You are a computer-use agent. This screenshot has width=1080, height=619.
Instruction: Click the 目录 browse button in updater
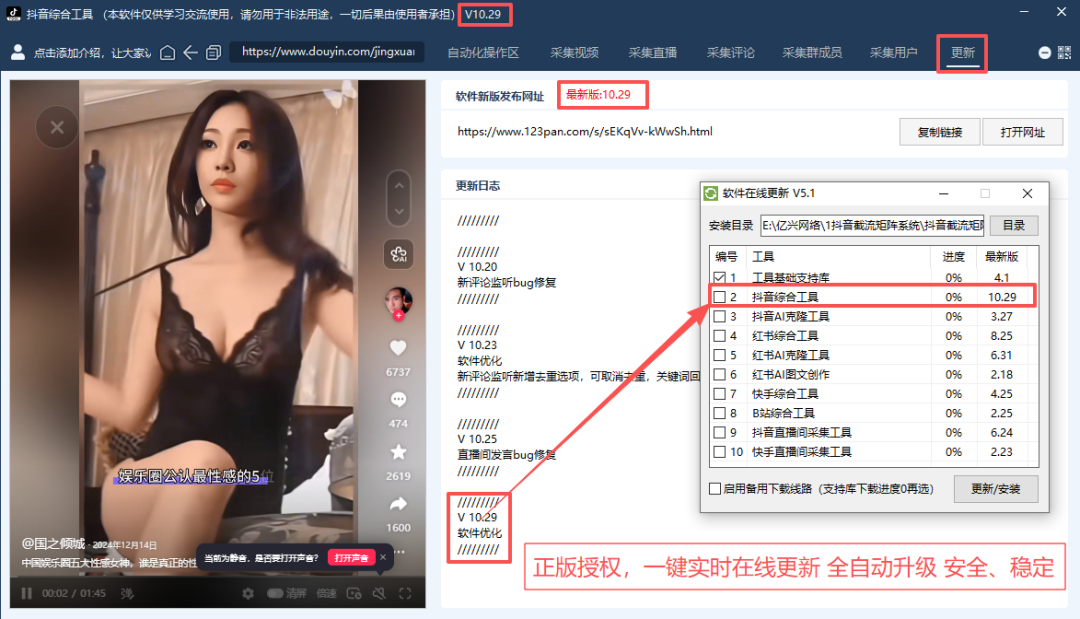[x=1014, y=225]
